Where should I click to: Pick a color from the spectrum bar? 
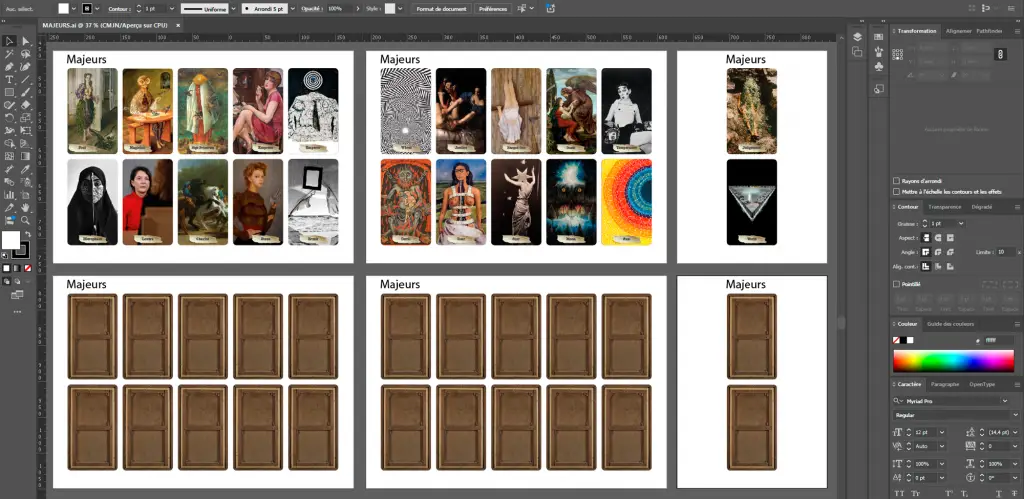pyautogui.click(x=951, y=361)
